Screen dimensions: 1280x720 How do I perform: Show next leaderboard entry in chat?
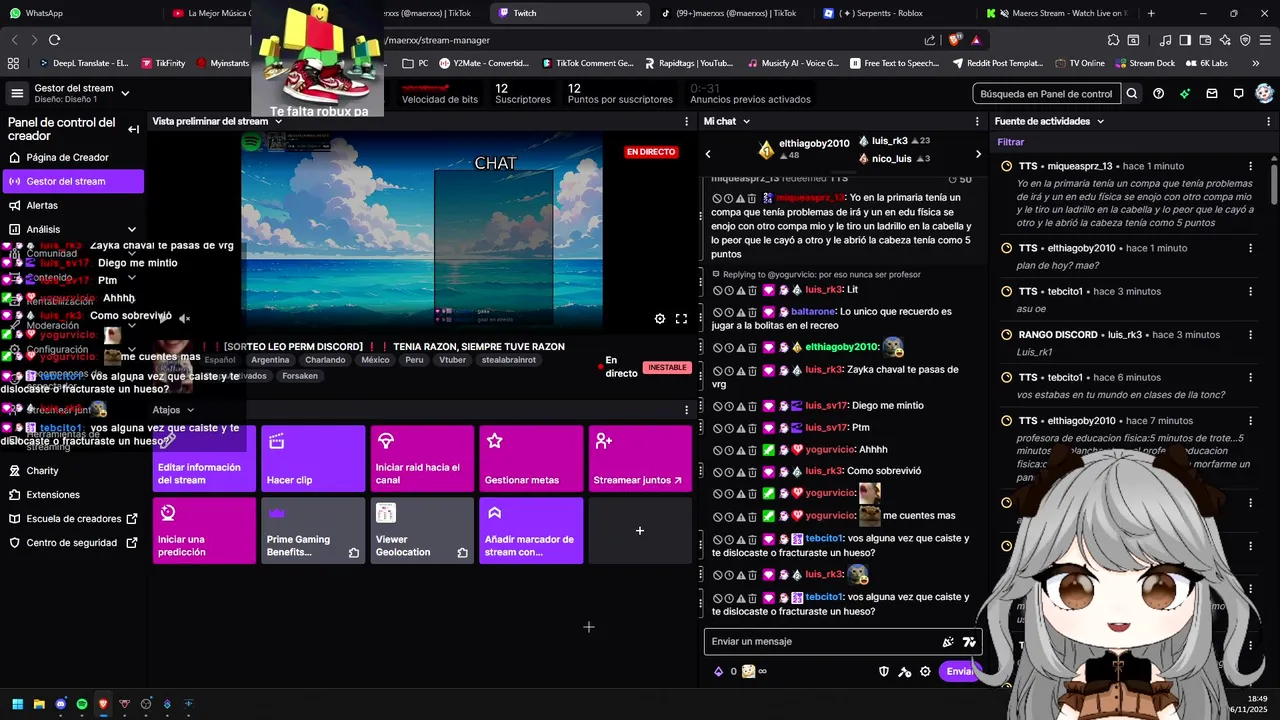978,154
